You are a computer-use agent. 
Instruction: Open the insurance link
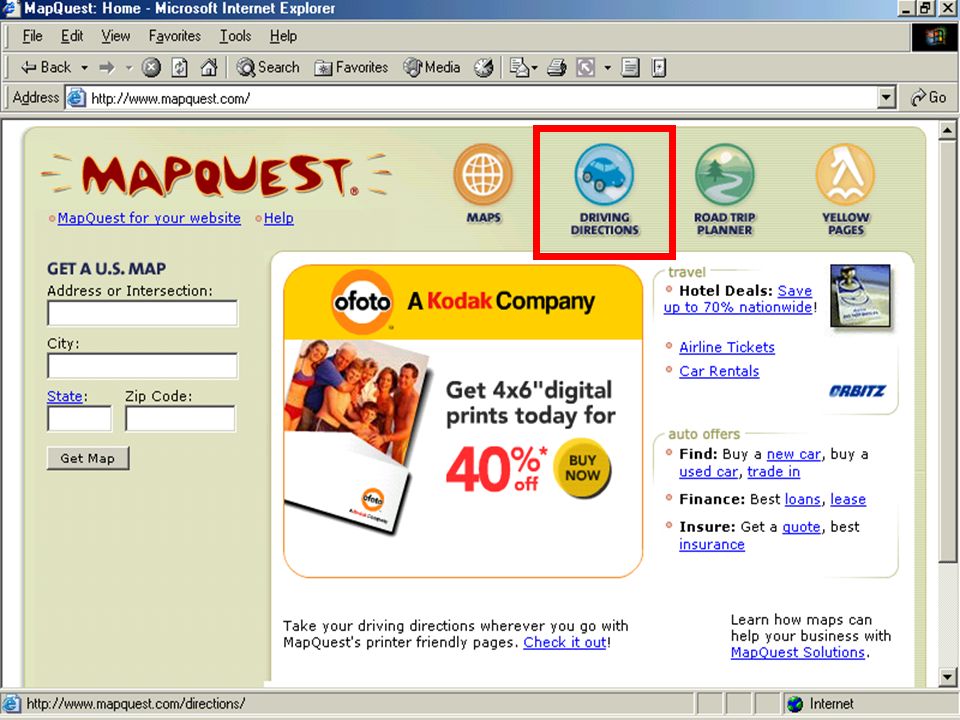(711, 544)
